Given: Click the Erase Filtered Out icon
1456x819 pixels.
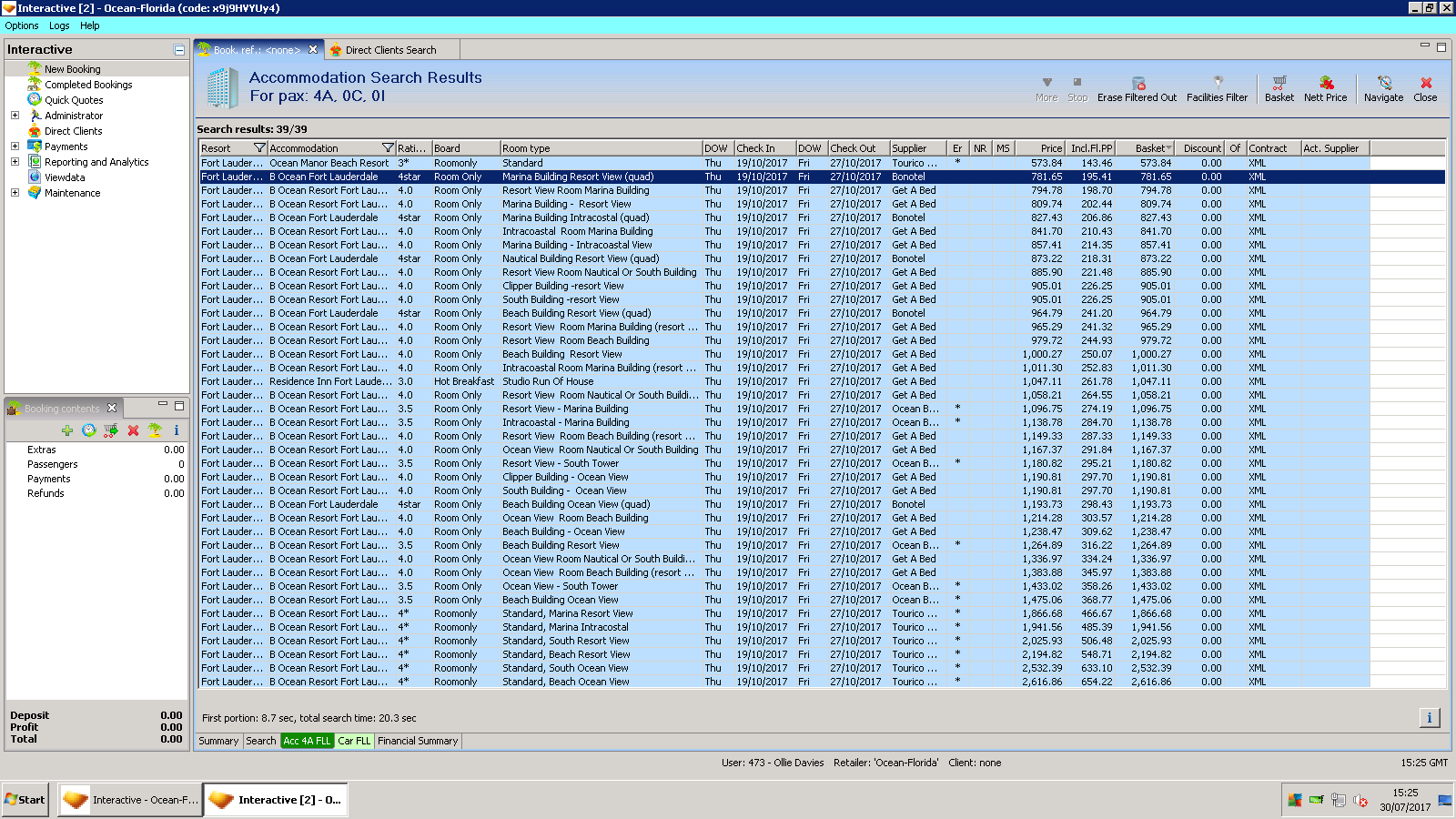Looking at the screenshot, I should tap(1137, 84).
